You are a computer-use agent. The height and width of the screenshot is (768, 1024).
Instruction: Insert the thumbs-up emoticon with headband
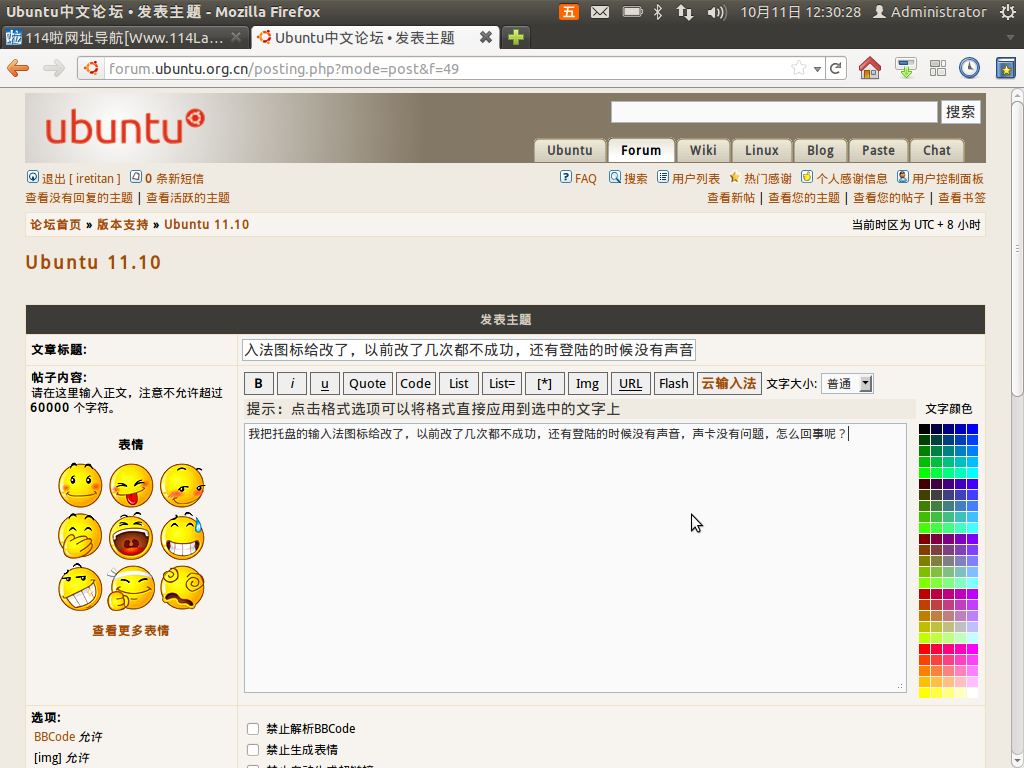point(131,588)
